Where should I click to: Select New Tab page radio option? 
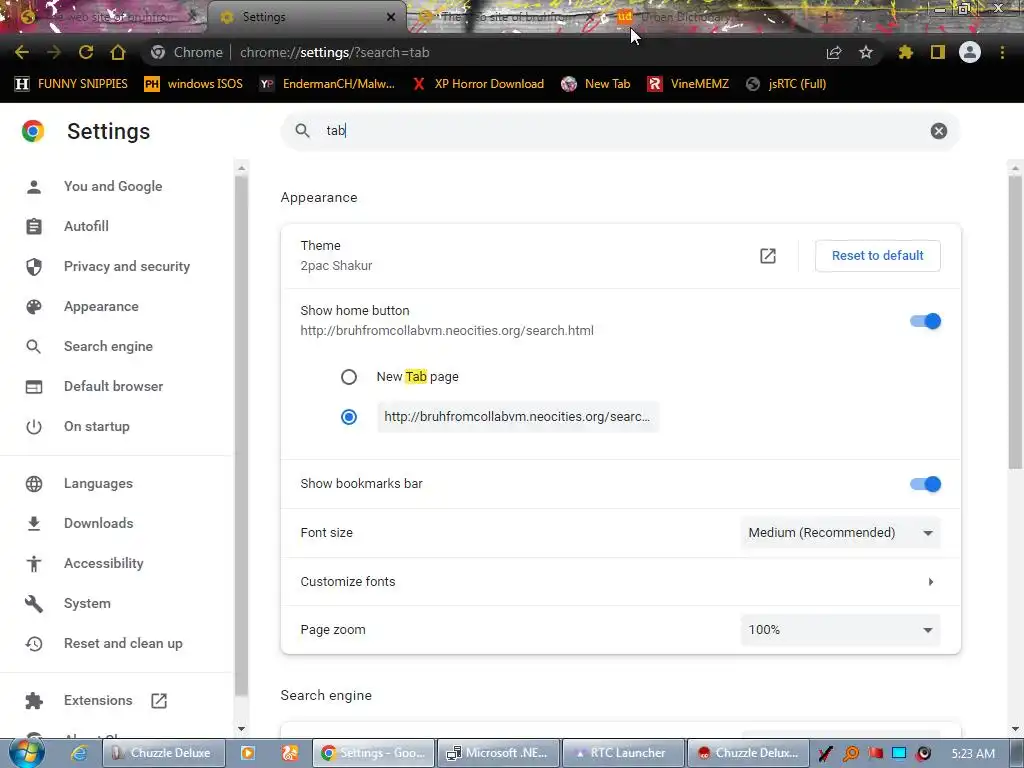coord(349,377)
